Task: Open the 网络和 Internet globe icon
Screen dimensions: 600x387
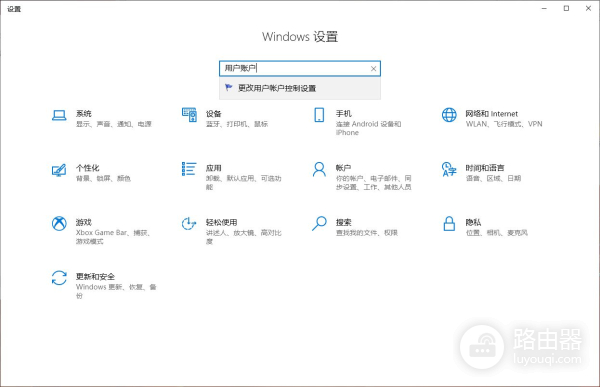Action: click(449, 115)
